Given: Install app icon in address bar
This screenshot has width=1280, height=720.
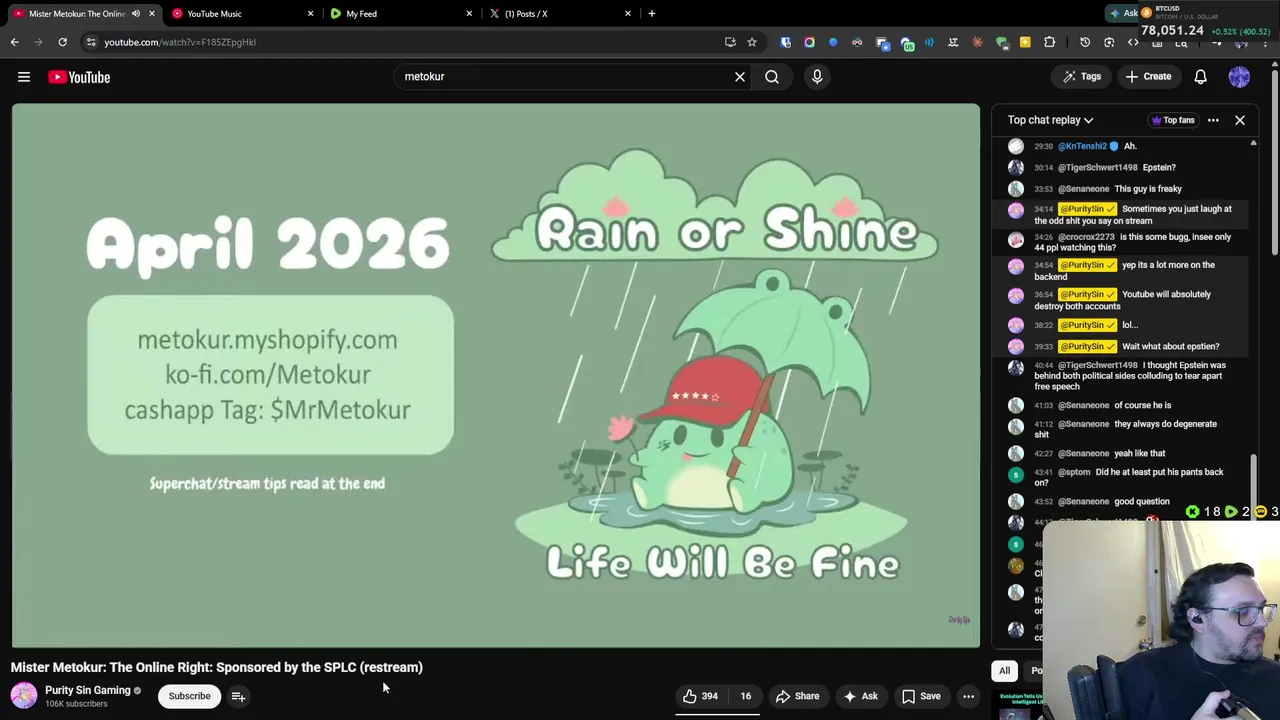Looking at the screenshot, I should pyautogui.click(x=730, y=42).
